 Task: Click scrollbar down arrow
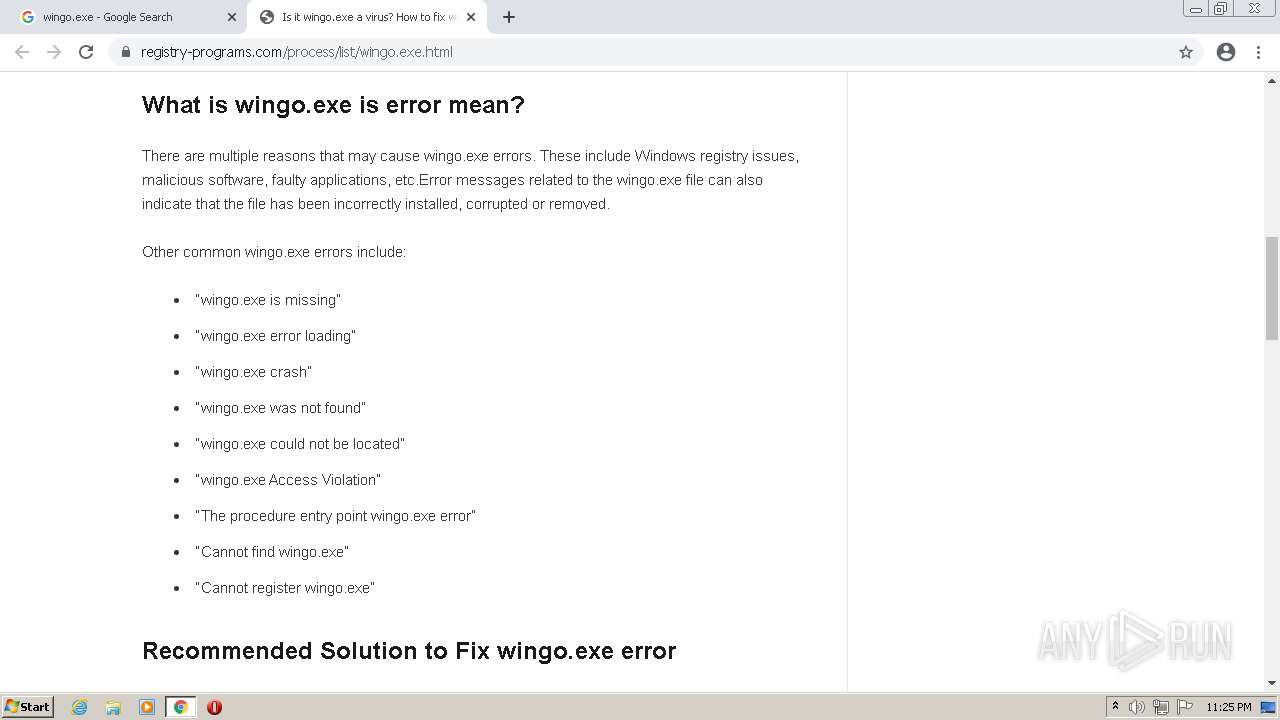(1272, 683)
